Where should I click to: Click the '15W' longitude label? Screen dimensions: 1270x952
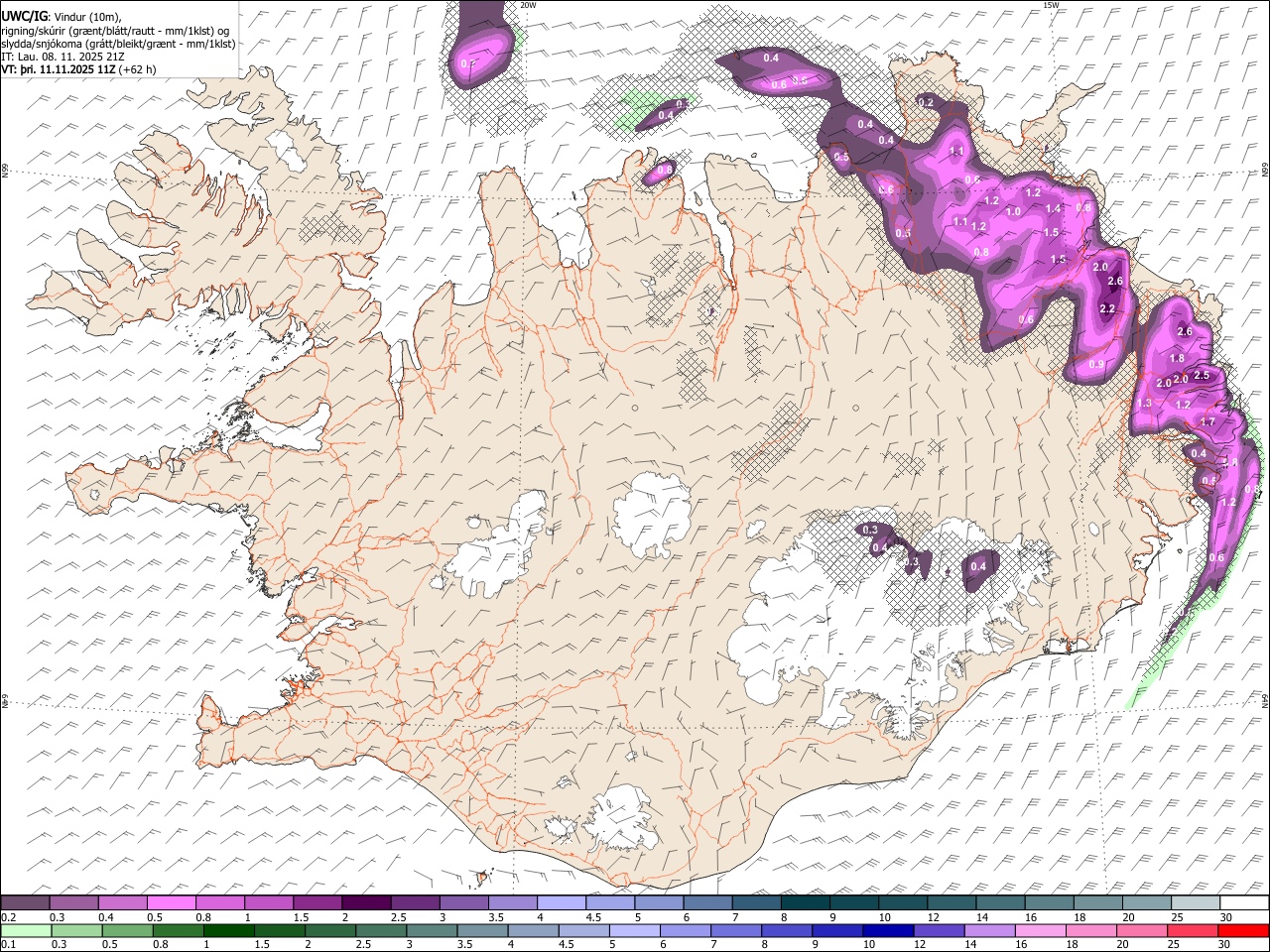[1051, 5]
